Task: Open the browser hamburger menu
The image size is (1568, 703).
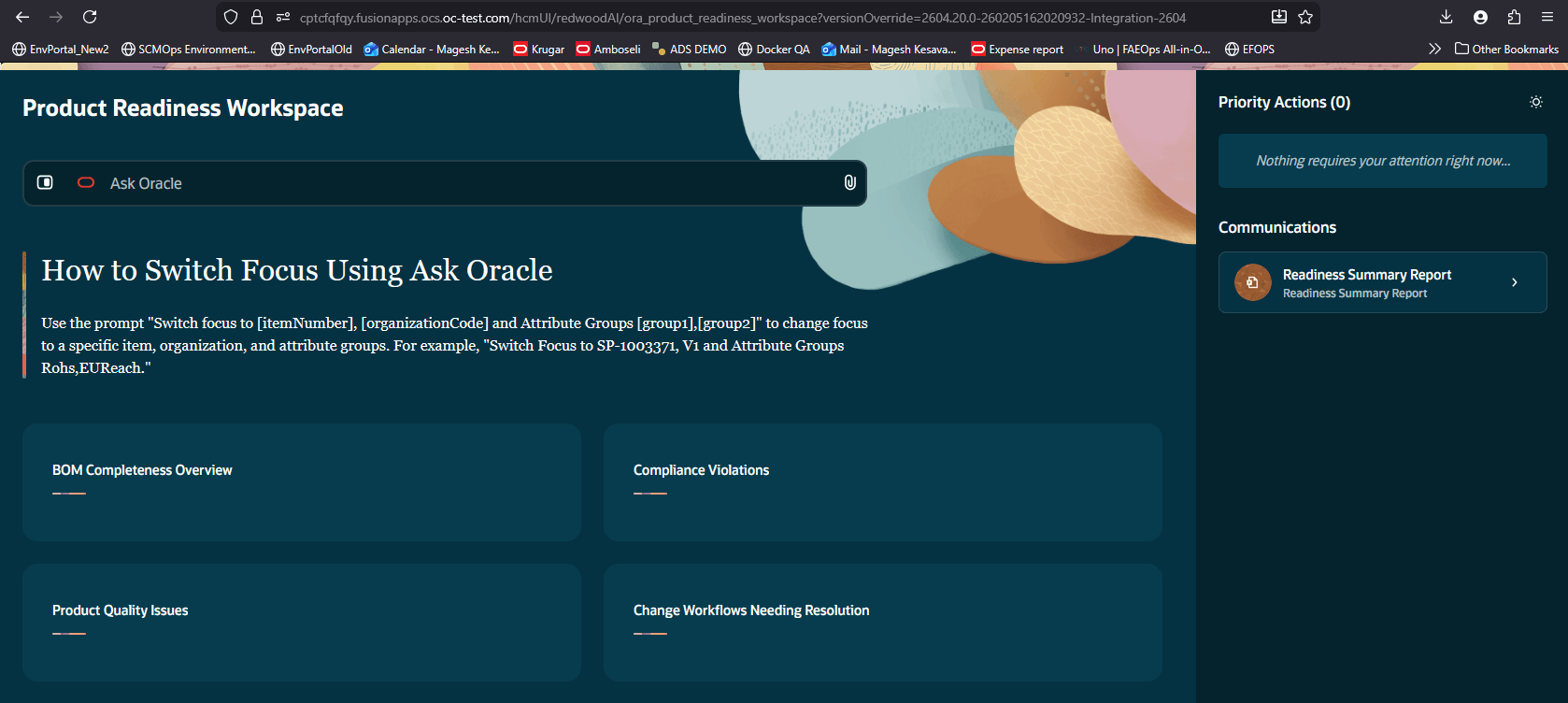Action: click(1547, 17)
